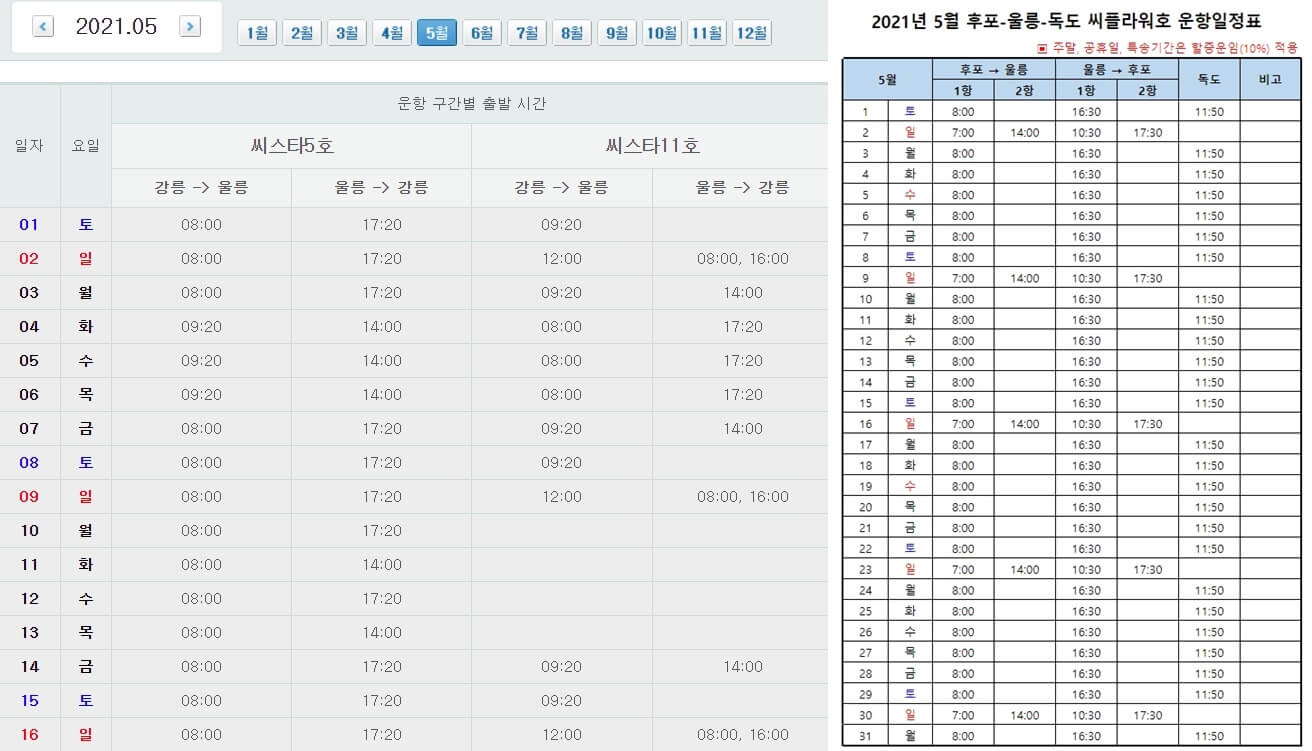The image size is (1312, 751).
Task: Select date 01 in left schedule
Action: point(29,225)
